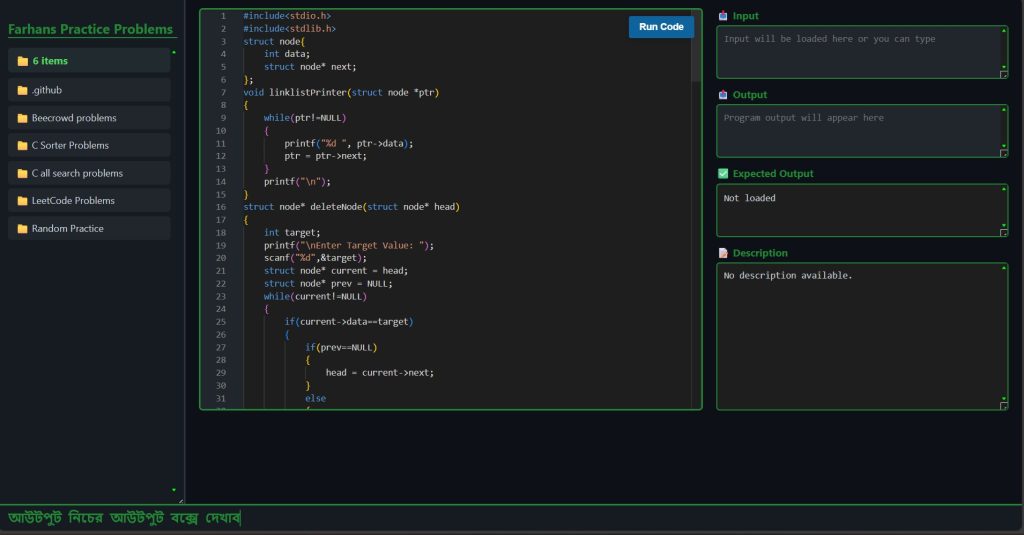Screen dimensions: 1024x535
Task: Click the LeetCode Problems folder icon
Action: [x=22, y=201]
